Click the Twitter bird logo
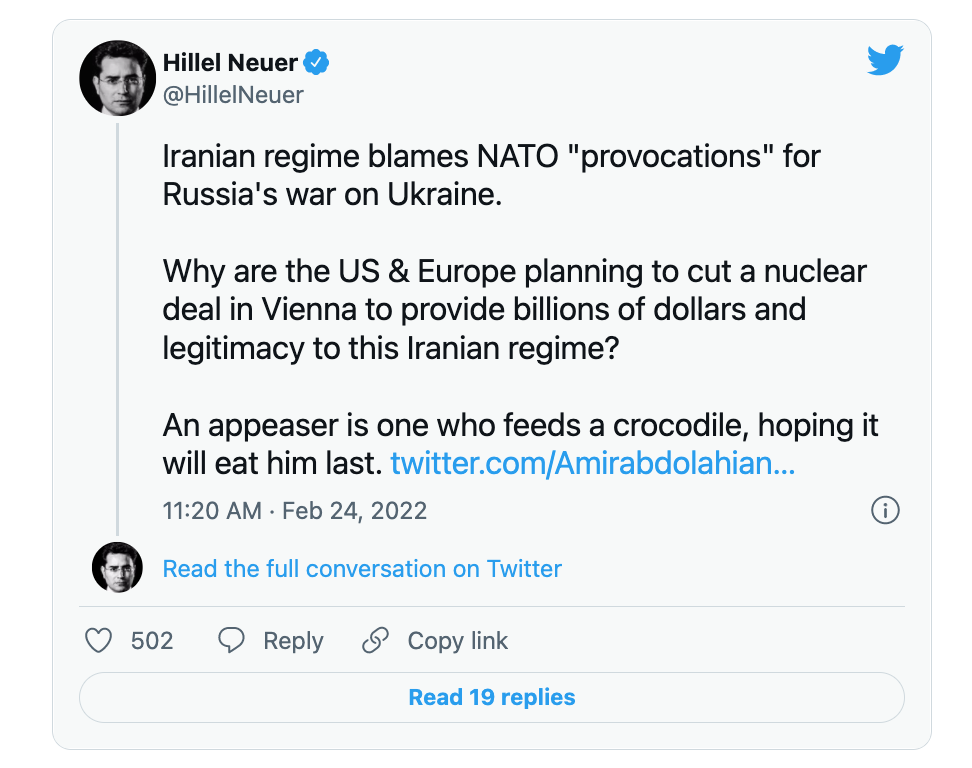Screen dimensions: 972x768 coord(885,60)
